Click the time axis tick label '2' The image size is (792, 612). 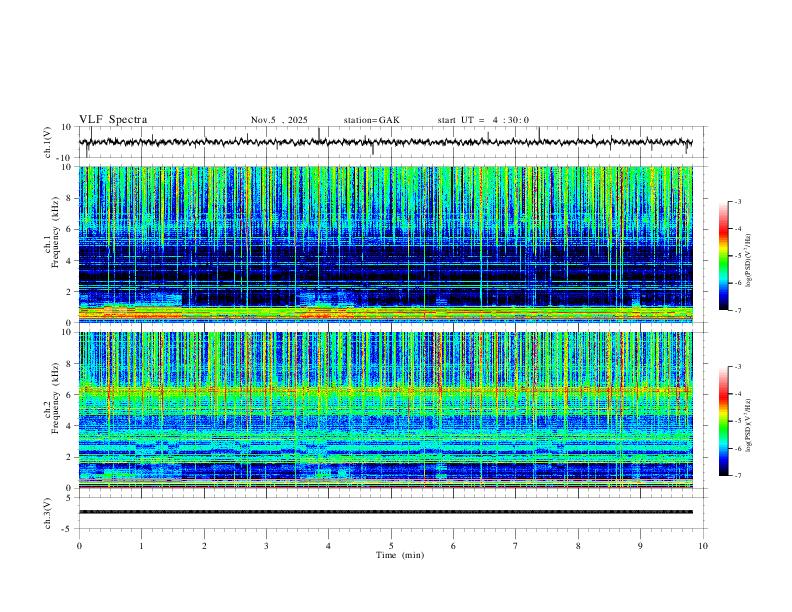pos(204,546)
